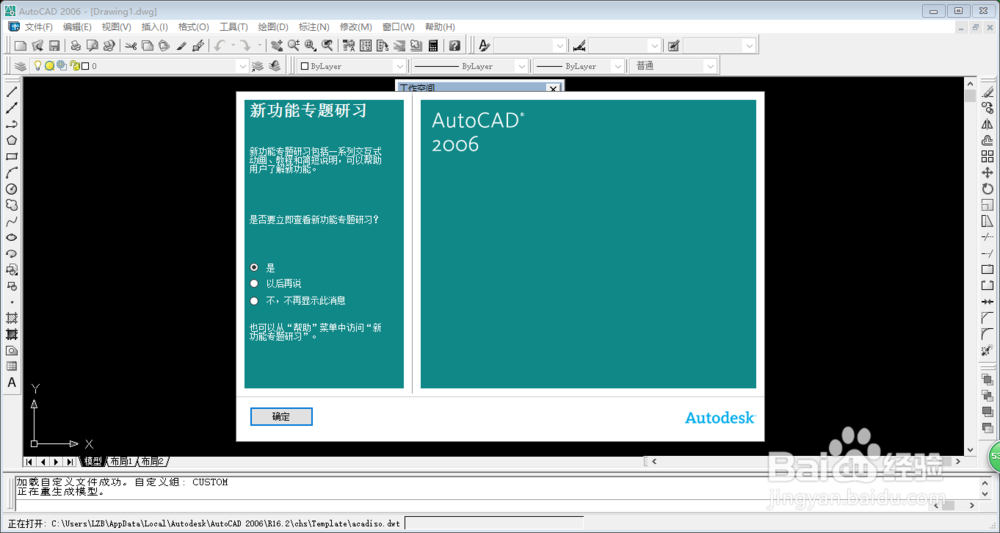This screenshot has height=533, width=1000.
Task: Open the 绘图(D) menu
Action: click(273, 27)
